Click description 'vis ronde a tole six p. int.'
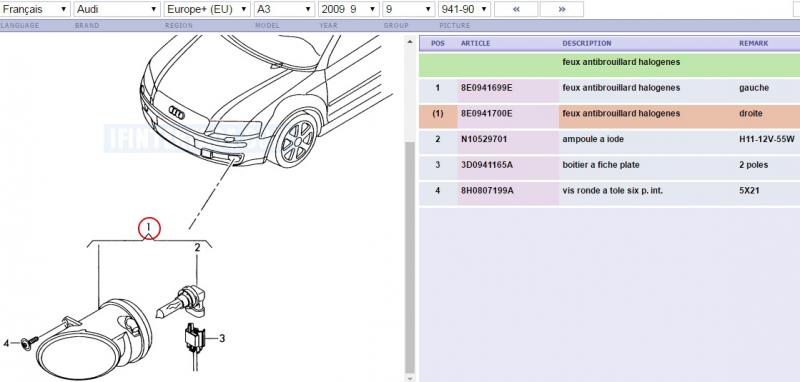 [613, 190]
